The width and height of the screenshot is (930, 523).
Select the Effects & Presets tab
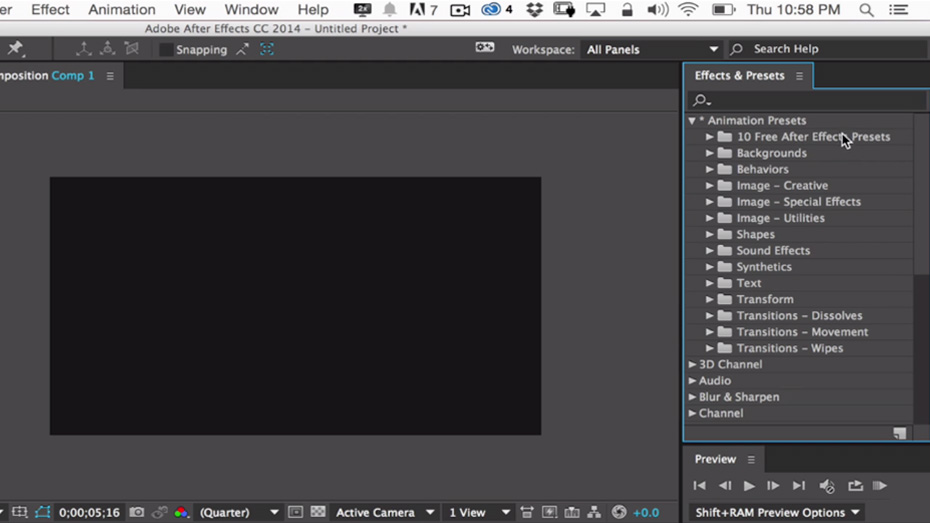pyautogui.click(x=739, y=76)
